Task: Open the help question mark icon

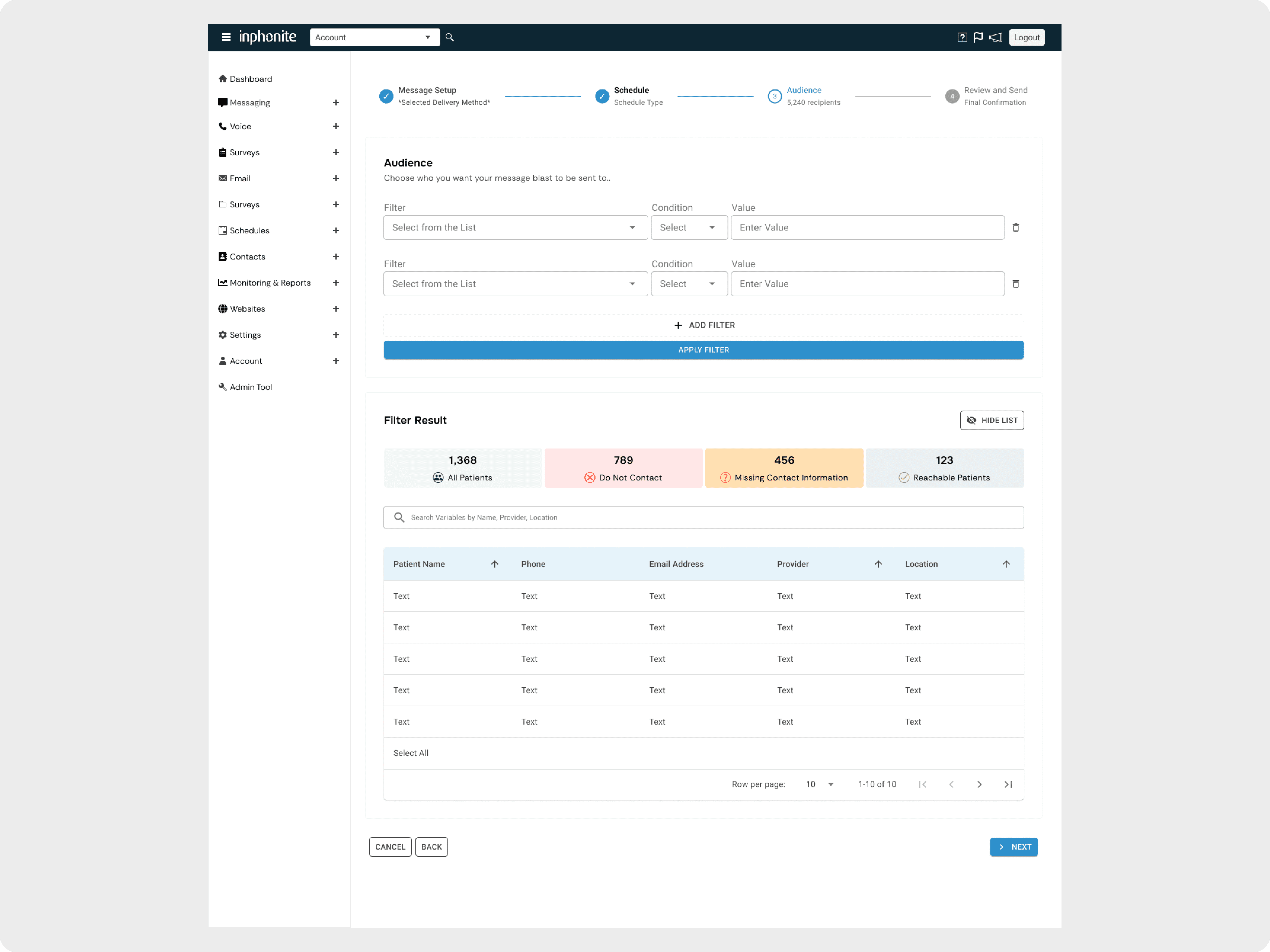Action: 962,37
